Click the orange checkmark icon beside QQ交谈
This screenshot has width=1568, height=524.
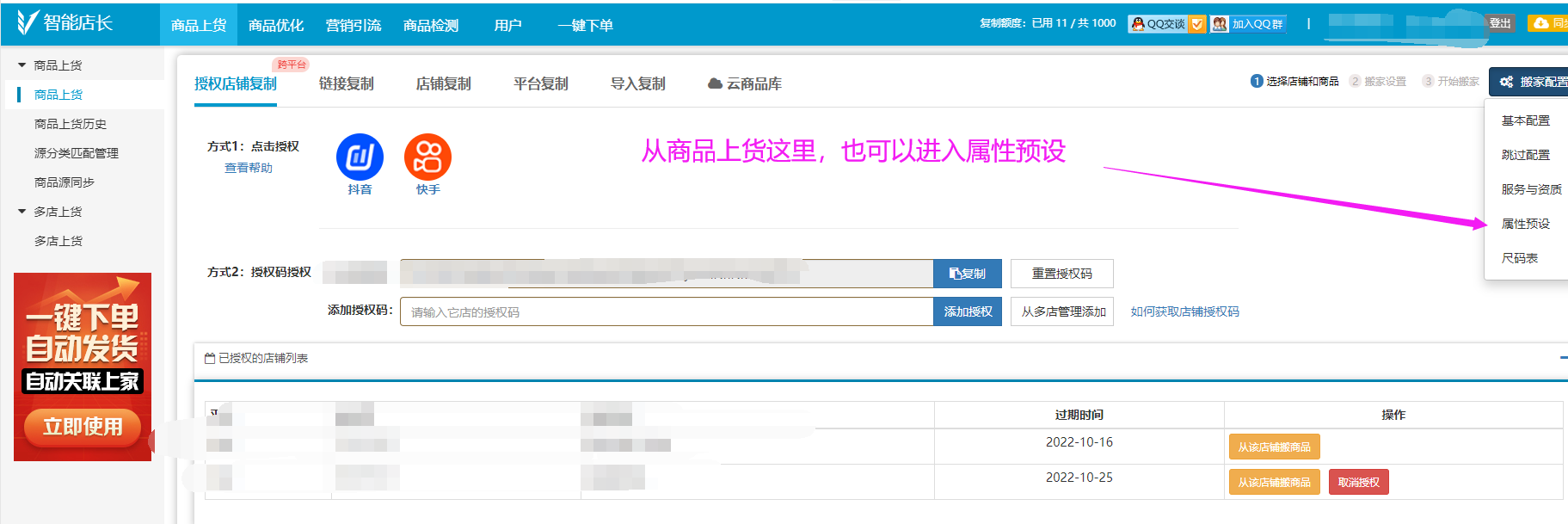[x=1197, y=24]
